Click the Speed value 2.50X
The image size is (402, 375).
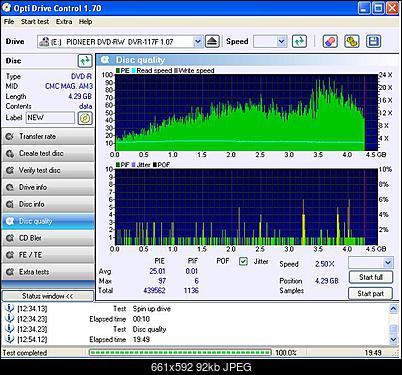pyautogui.click(x=325, y=264)
